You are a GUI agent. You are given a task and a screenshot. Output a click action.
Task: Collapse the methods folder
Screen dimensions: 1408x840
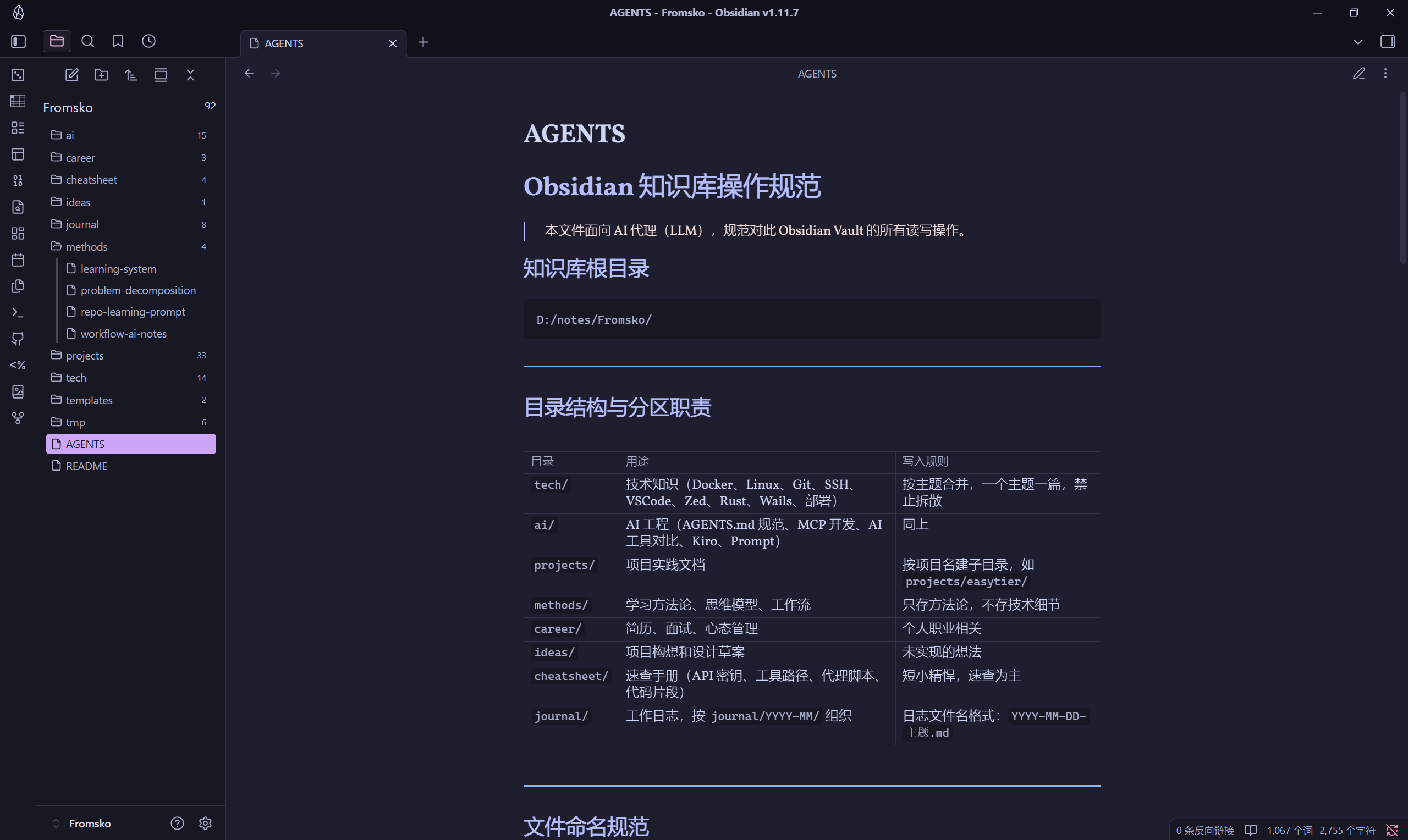(x=86, y=247)
